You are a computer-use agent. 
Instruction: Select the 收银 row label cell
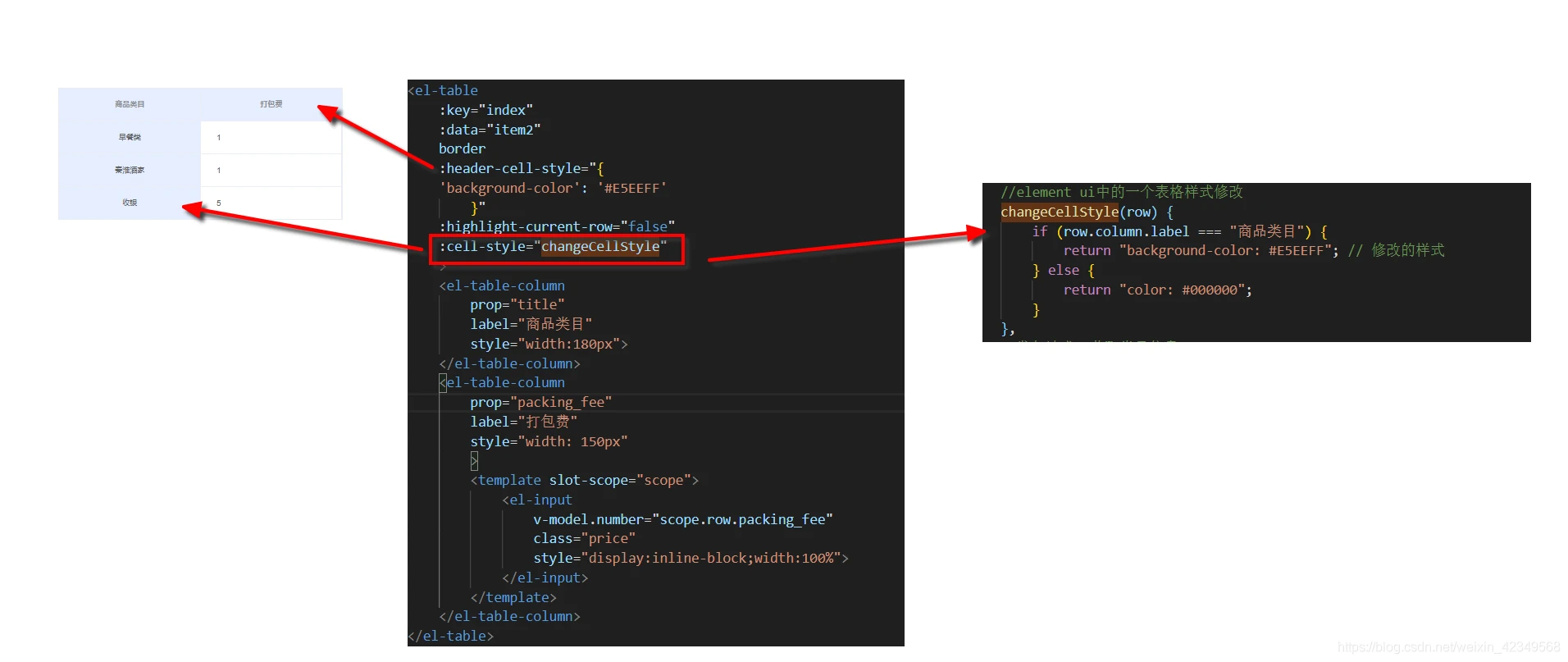tap(130, 203)
